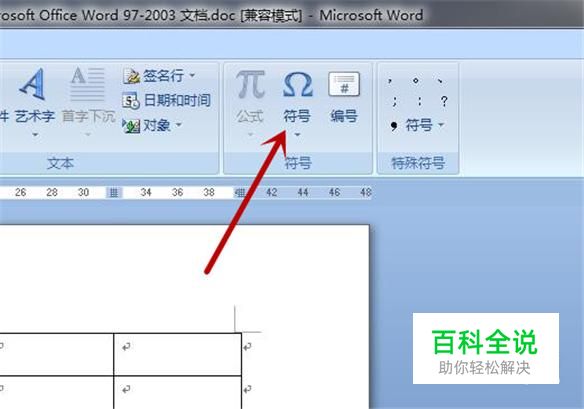Open the 艺术字 dropdown arrow
Screen dimensions: 584x409
tap(35, 134)
